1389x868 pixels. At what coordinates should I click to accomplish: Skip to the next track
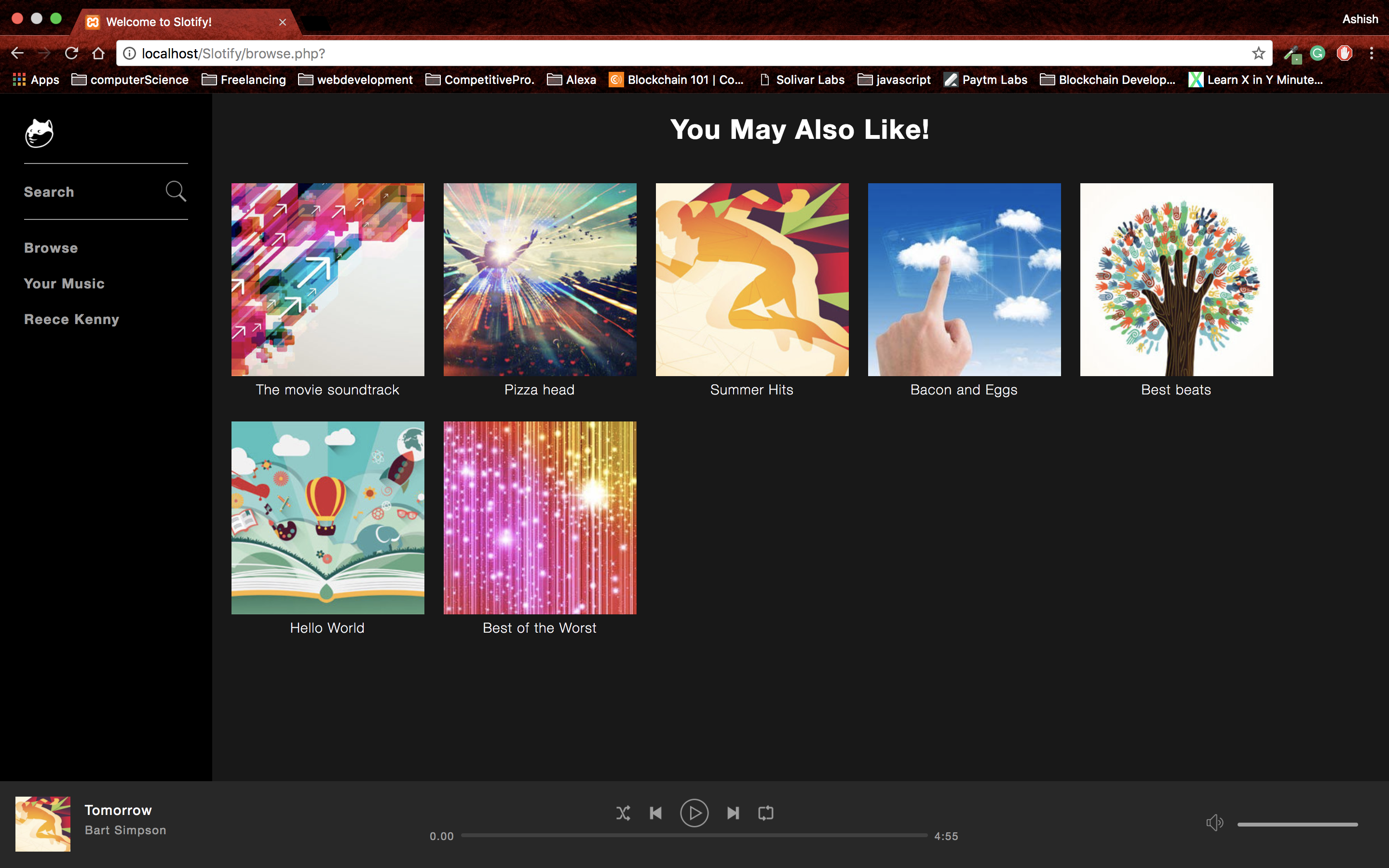coord(733,813)
